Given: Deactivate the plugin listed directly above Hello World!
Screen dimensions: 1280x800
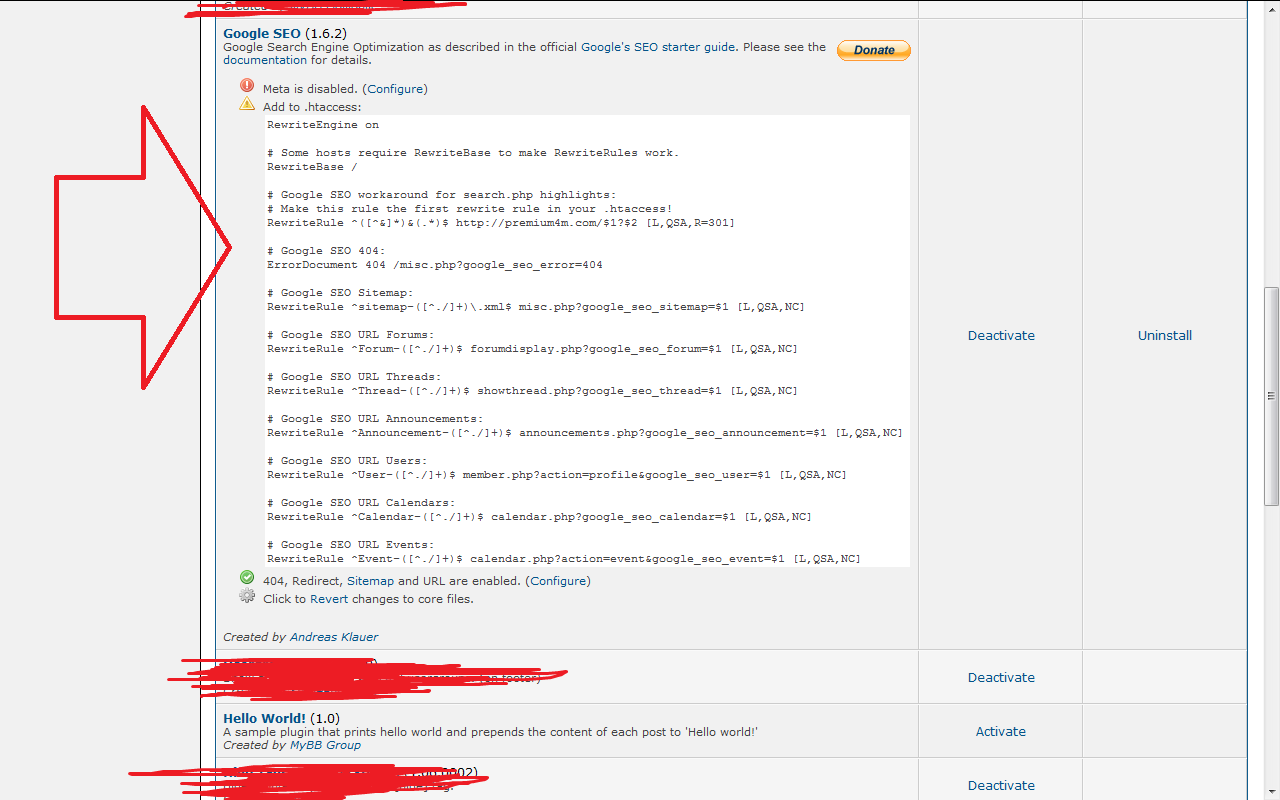Looking at the screenshot, I should pyautogui.click(x=1001, y=678).
